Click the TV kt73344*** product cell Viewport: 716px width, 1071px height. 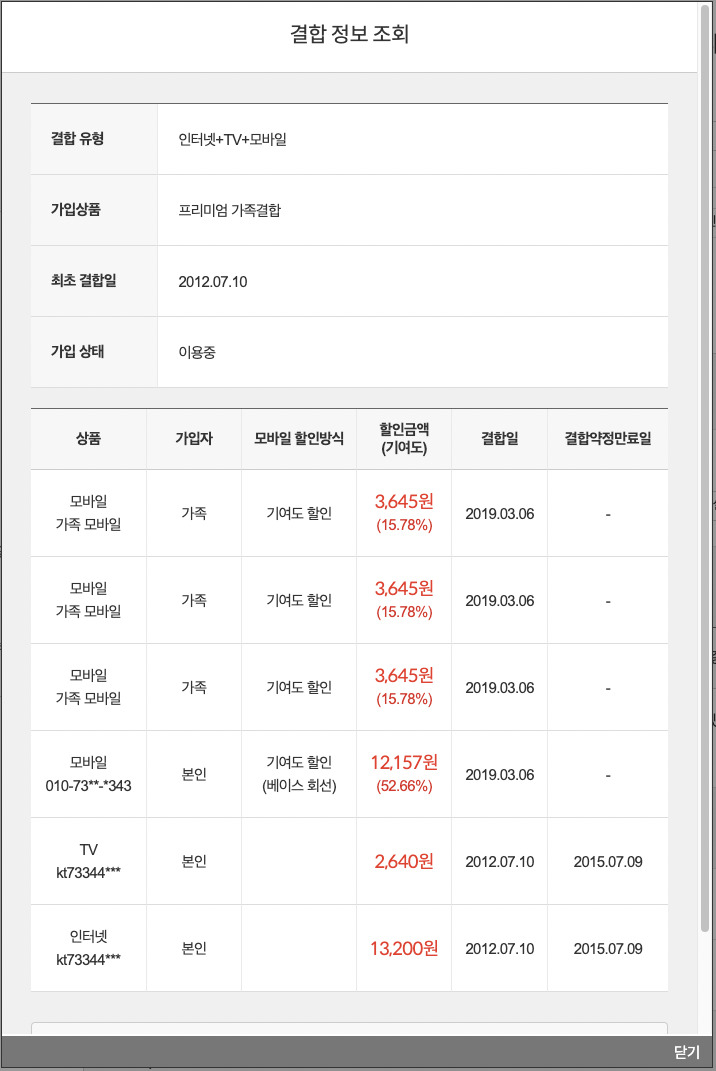click(88, 861)
